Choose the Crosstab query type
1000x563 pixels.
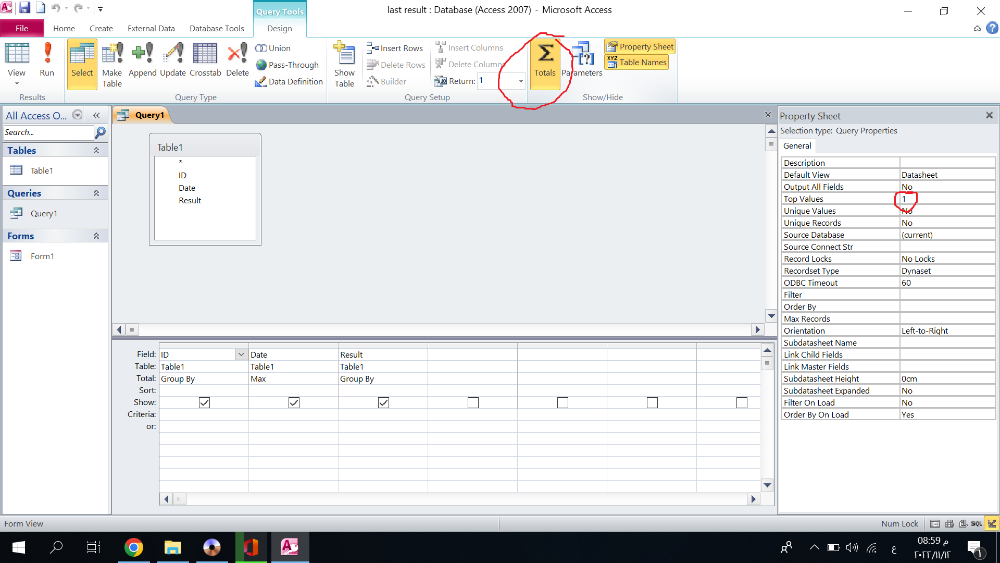205,60
